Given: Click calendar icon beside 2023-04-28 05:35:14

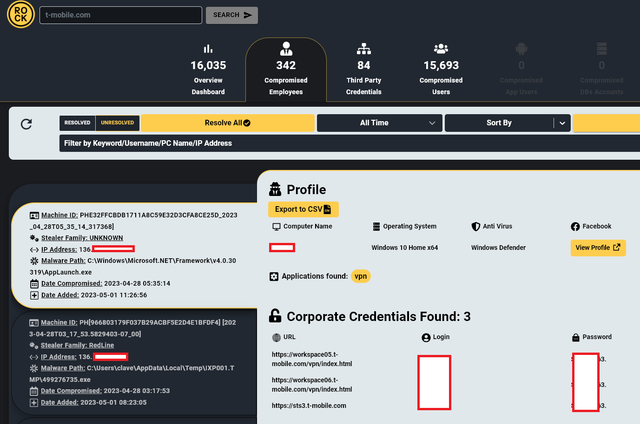Looking at the screenshot, I should pos(34,284).
